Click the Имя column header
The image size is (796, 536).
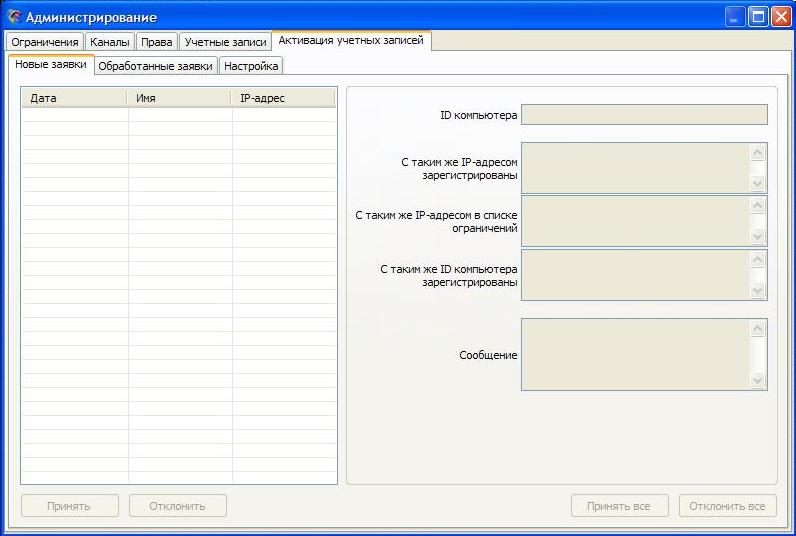(180, 98)
